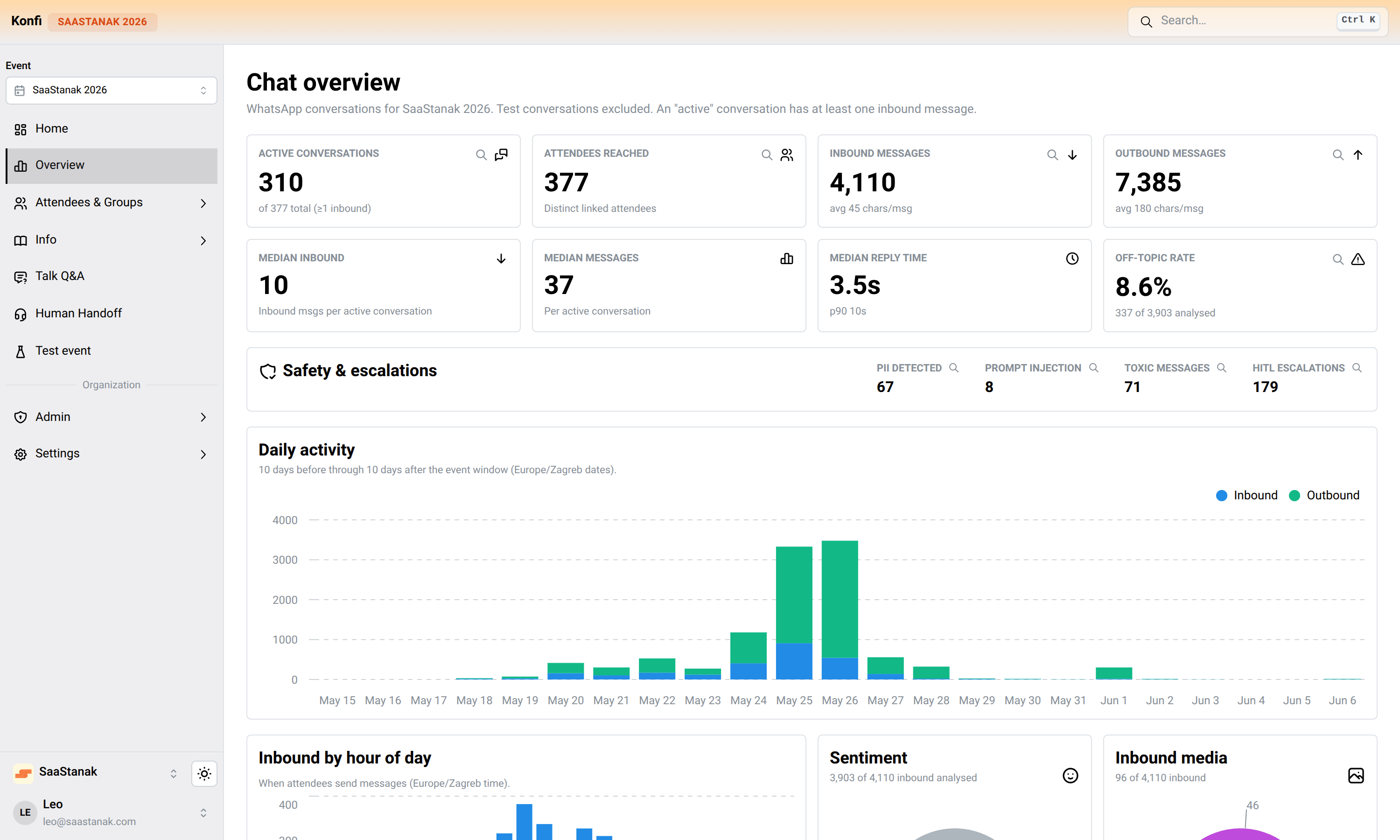This screenshot has width=1400, height=840.
Task: Click the May 24 bar in Daily activity
Action: coord(748,656)
